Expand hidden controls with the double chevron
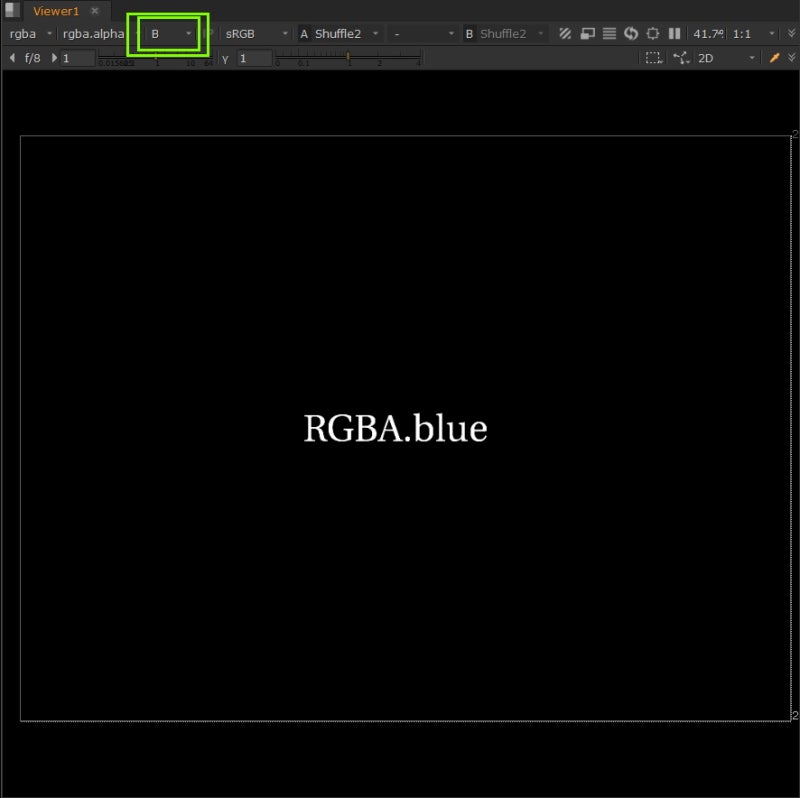The image size is (800, 798). 791,33
